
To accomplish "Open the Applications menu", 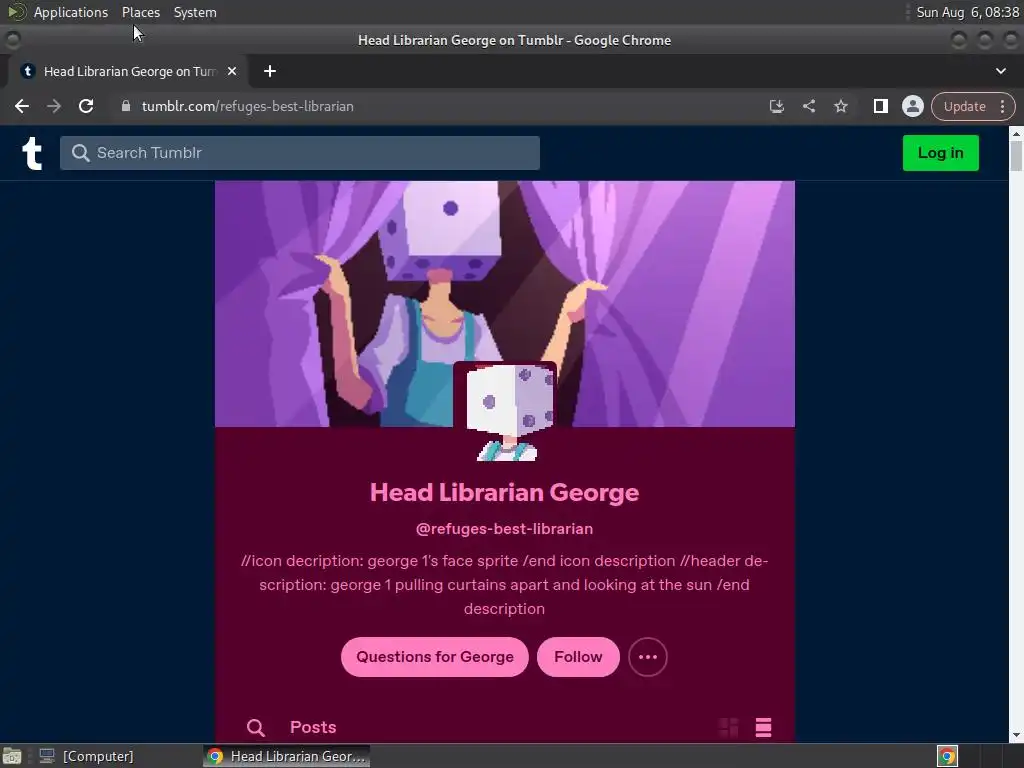I will point(71,12).
